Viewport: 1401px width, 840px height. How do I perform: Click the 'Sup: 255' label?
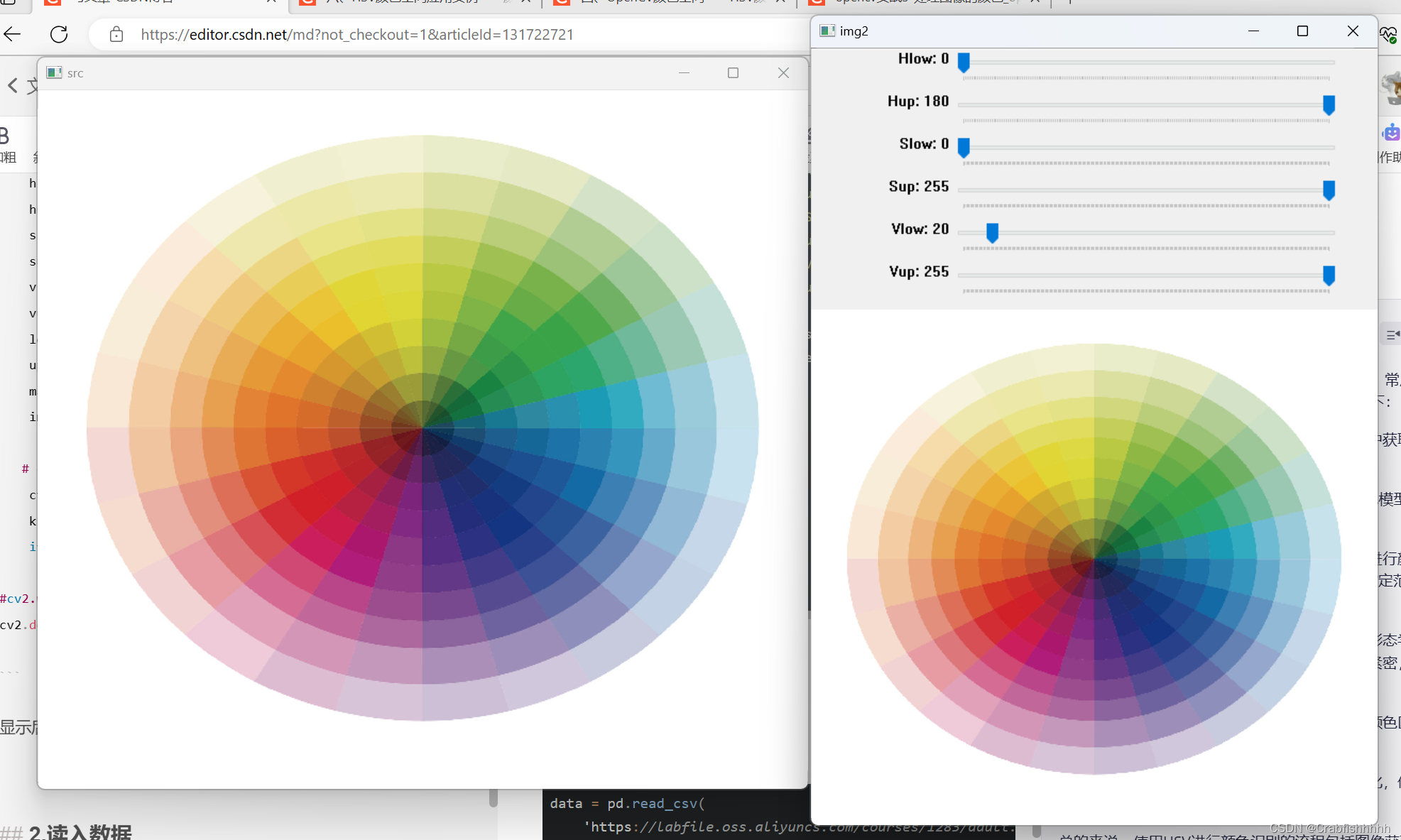coord(919,187)
